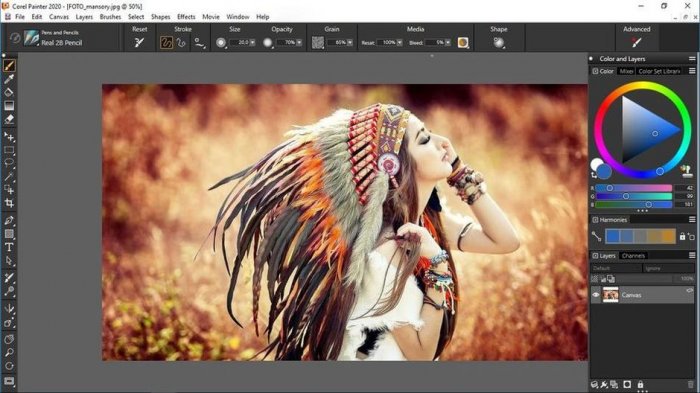Open the Opacity value dropdown
Viewport: 700px width, 393px height.
pos(299,42)
